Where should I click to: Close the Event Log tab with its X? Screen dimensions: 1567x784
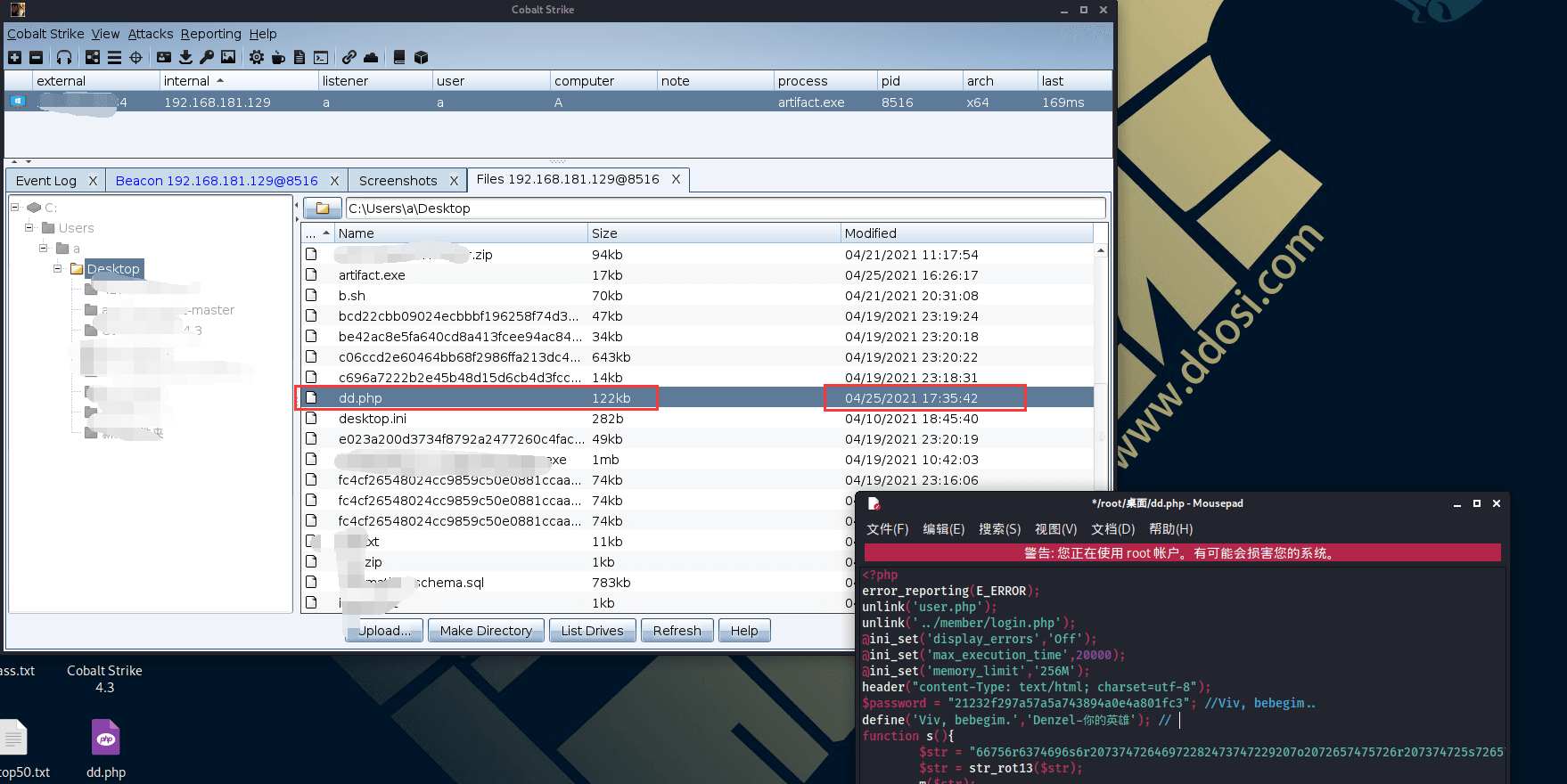point(93,181)
